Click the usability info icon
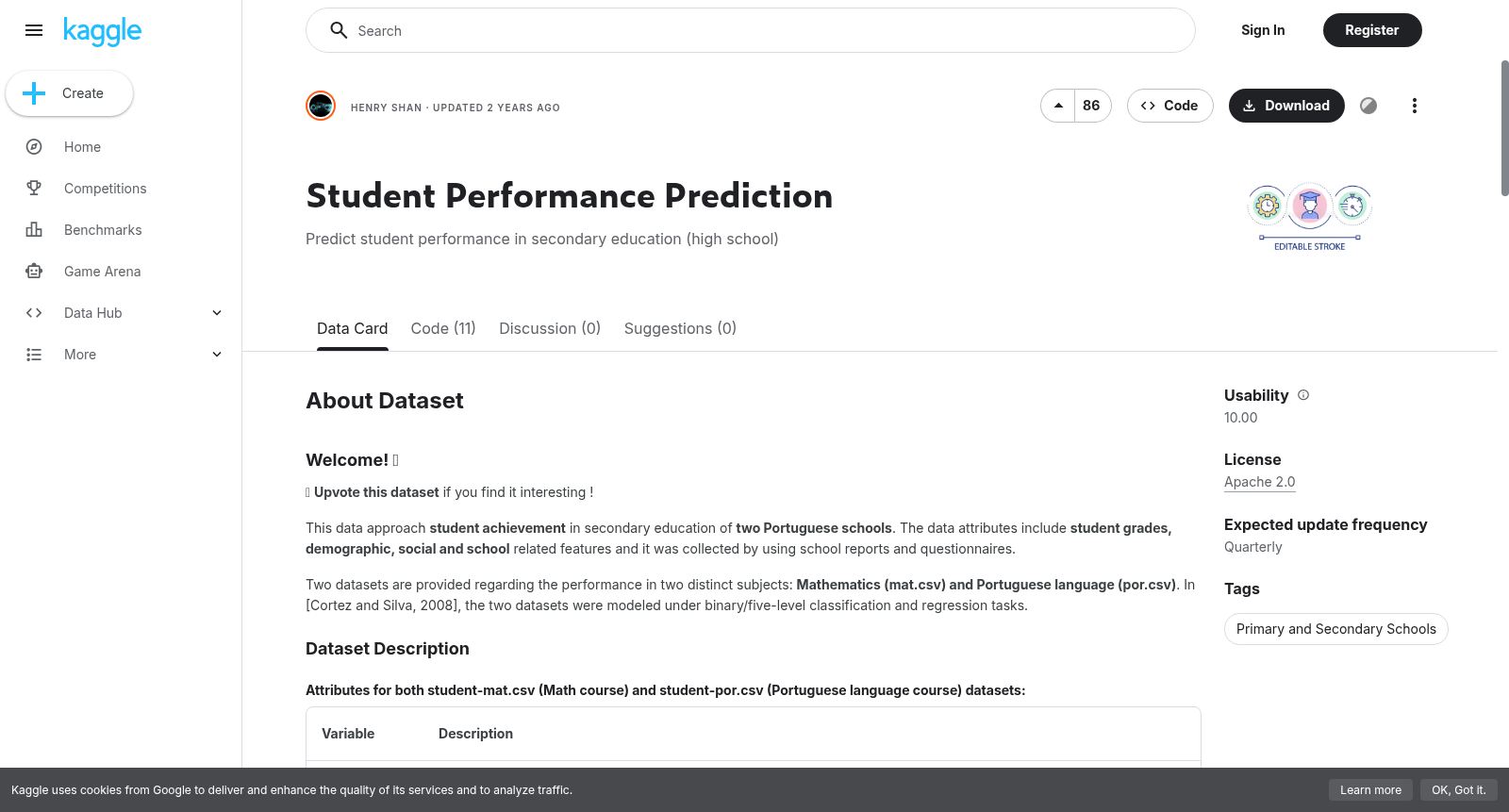Screen dimensions: 1509x812 [x=1303, y=395]
